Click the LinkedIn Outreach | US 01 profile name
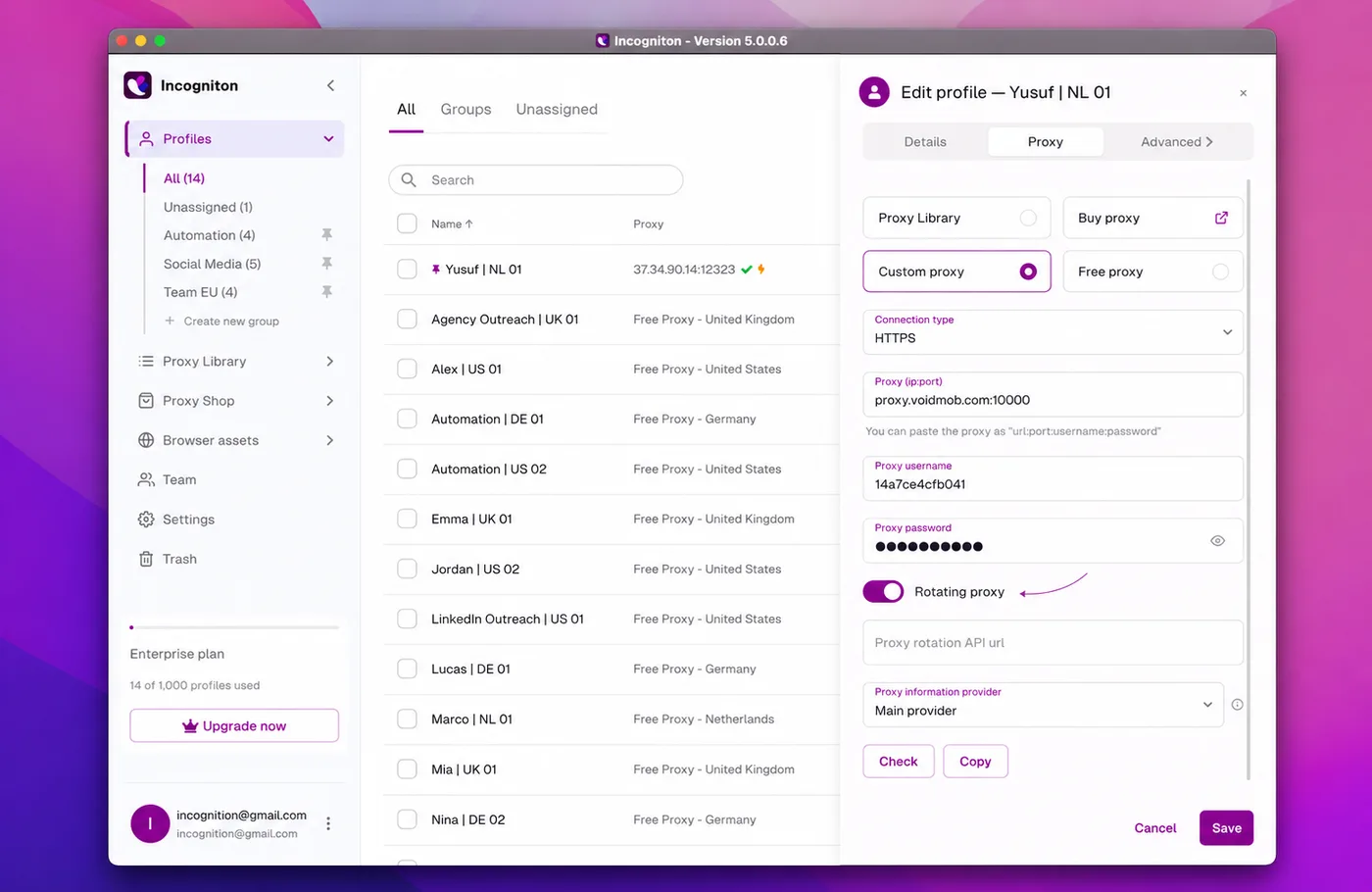This screenshot has height=892, width=1372. point(508,619)
